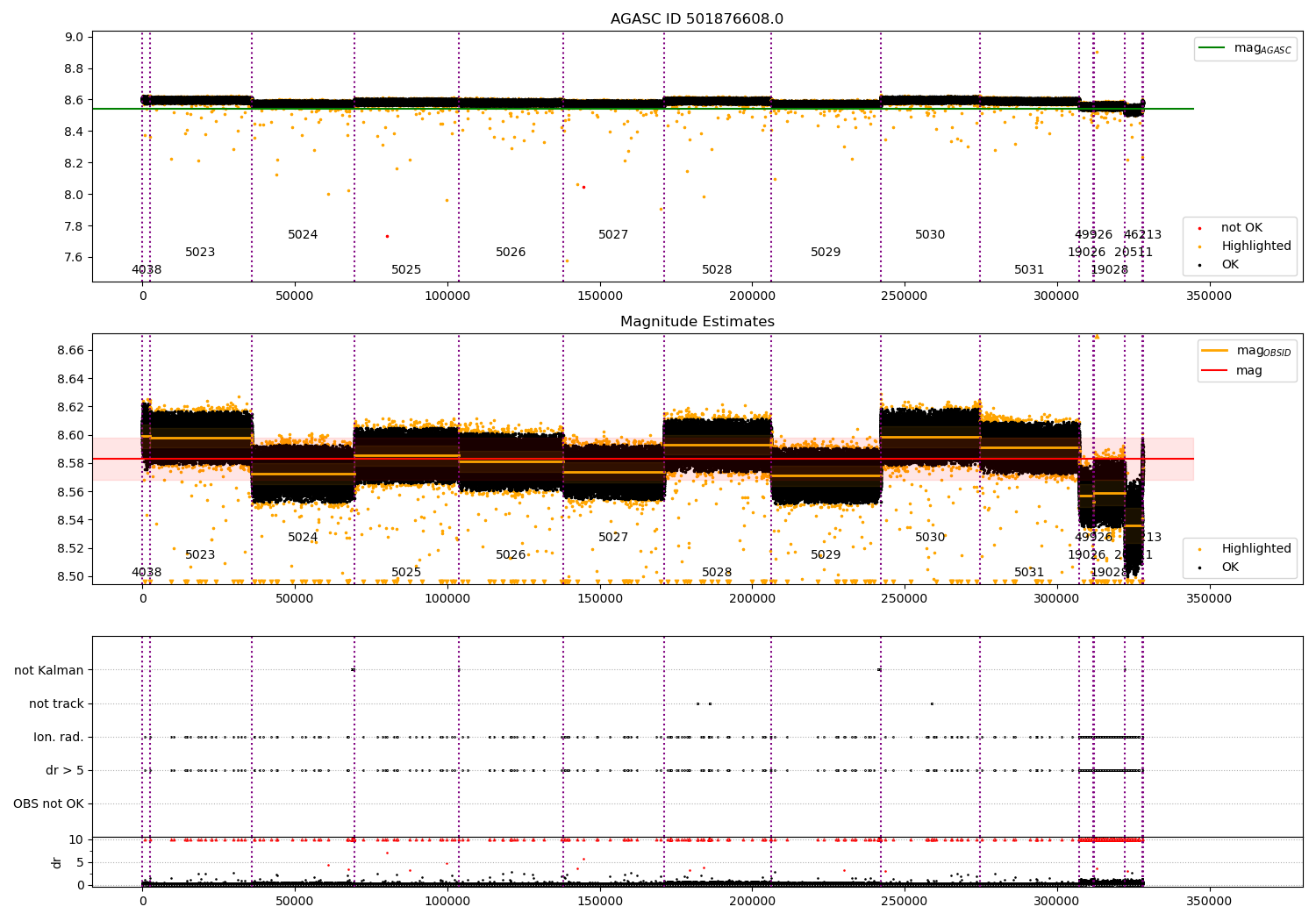This screenshot has height=921, width=1316.
Task: Click the 'dr > 5' y-axis label
Action: coord(65,771)
